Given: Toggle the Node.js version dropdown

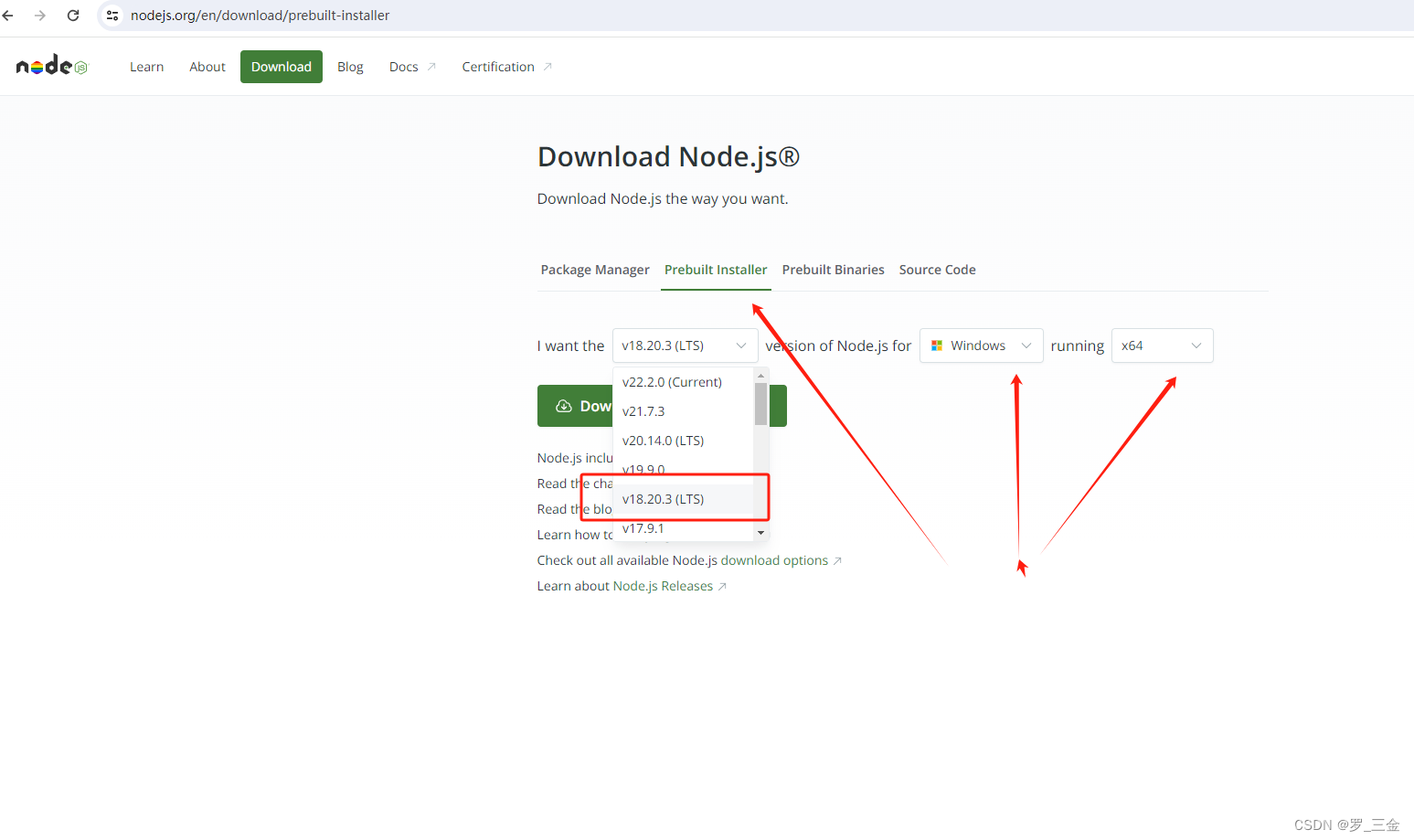Looking at the screenshot, I should coord(685,346).
